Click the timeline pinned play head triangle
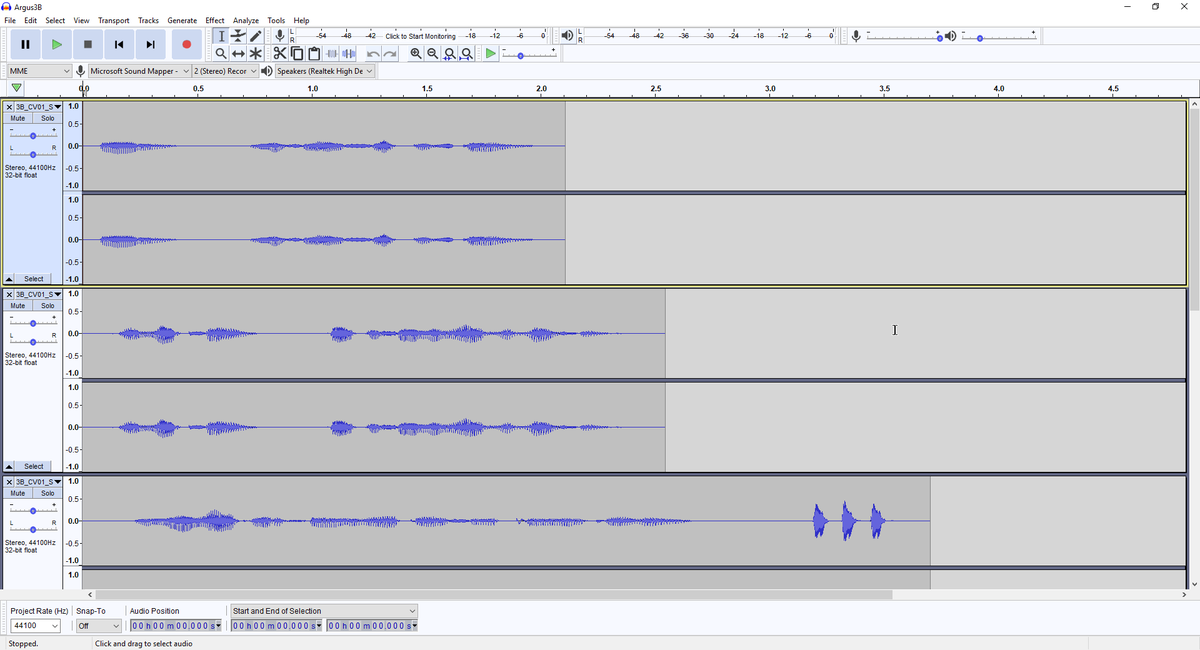Screen dimensions: 1200x650 [x=16, y=88]
